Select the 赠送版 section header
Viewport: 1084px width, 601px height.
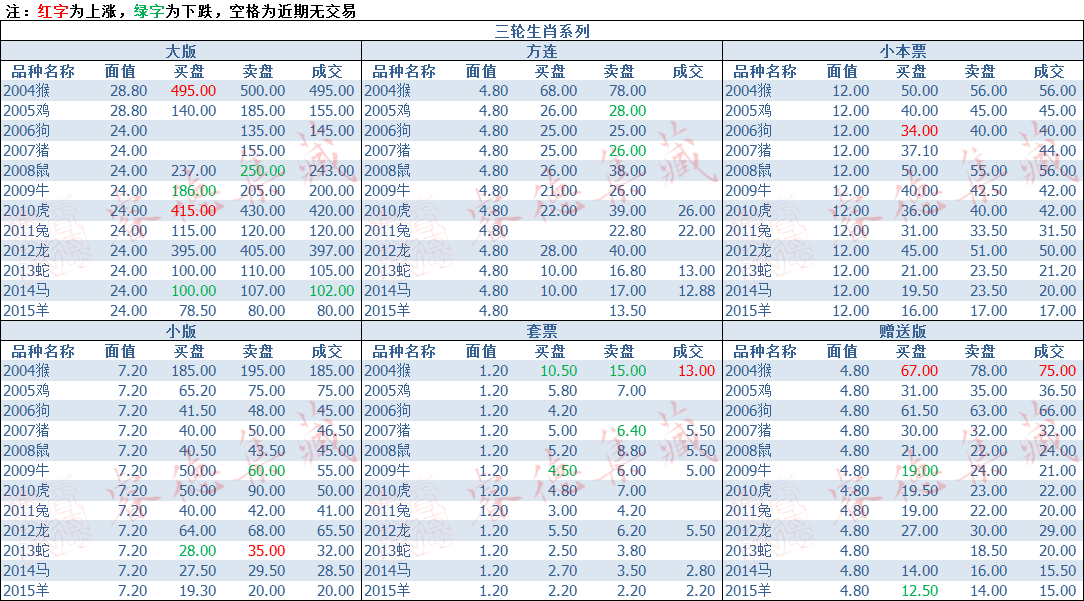pos(903,331)
